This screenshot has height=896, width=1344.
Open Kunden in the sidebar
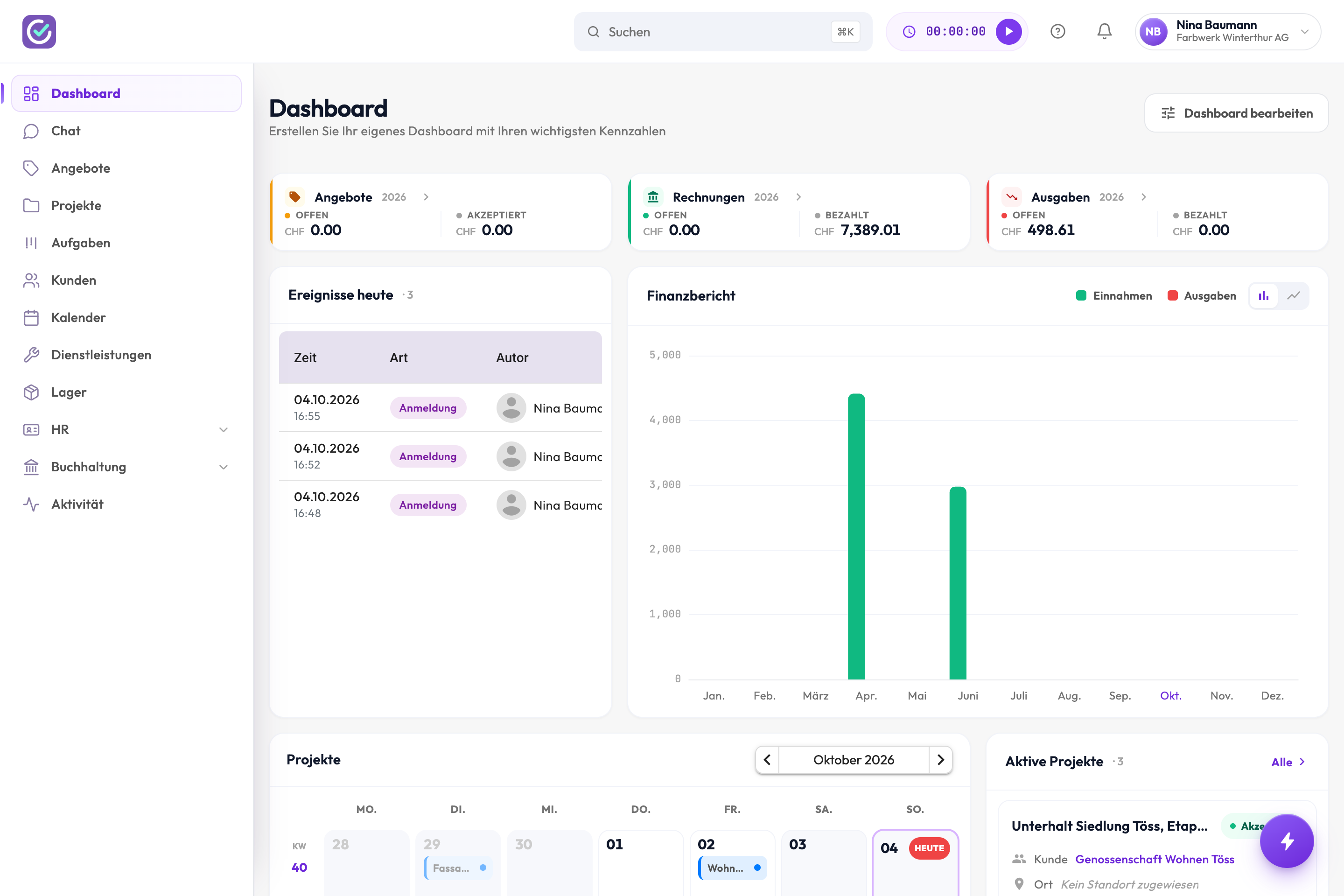(126, 280)
